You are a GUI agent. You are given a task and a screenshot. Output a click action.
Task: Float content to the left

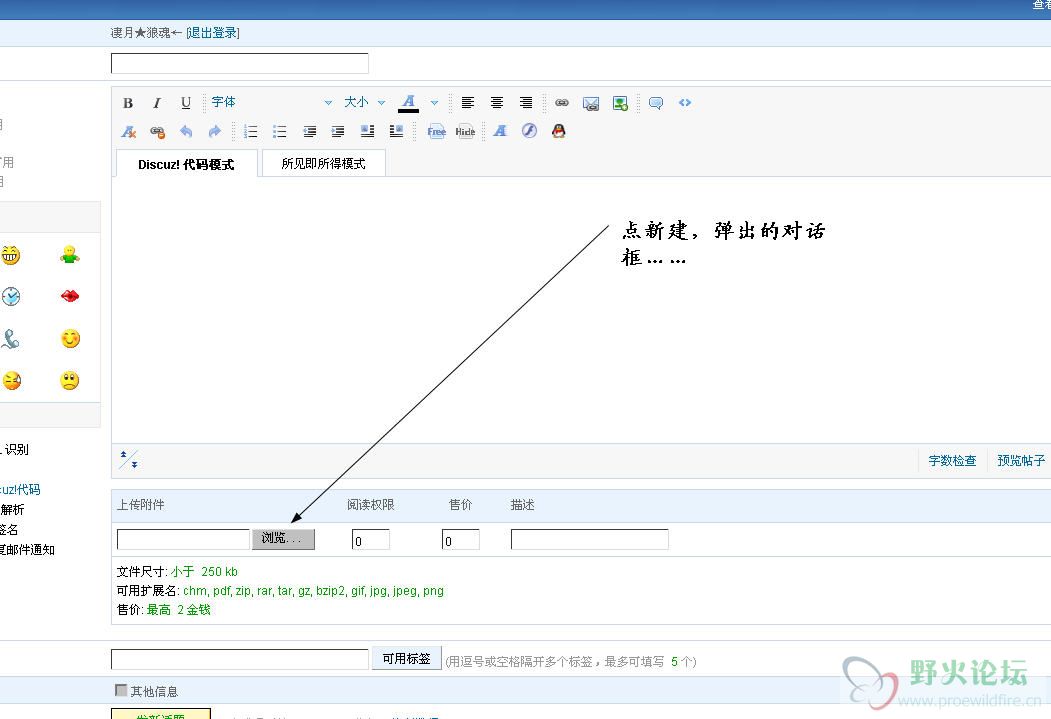[367, 131]
